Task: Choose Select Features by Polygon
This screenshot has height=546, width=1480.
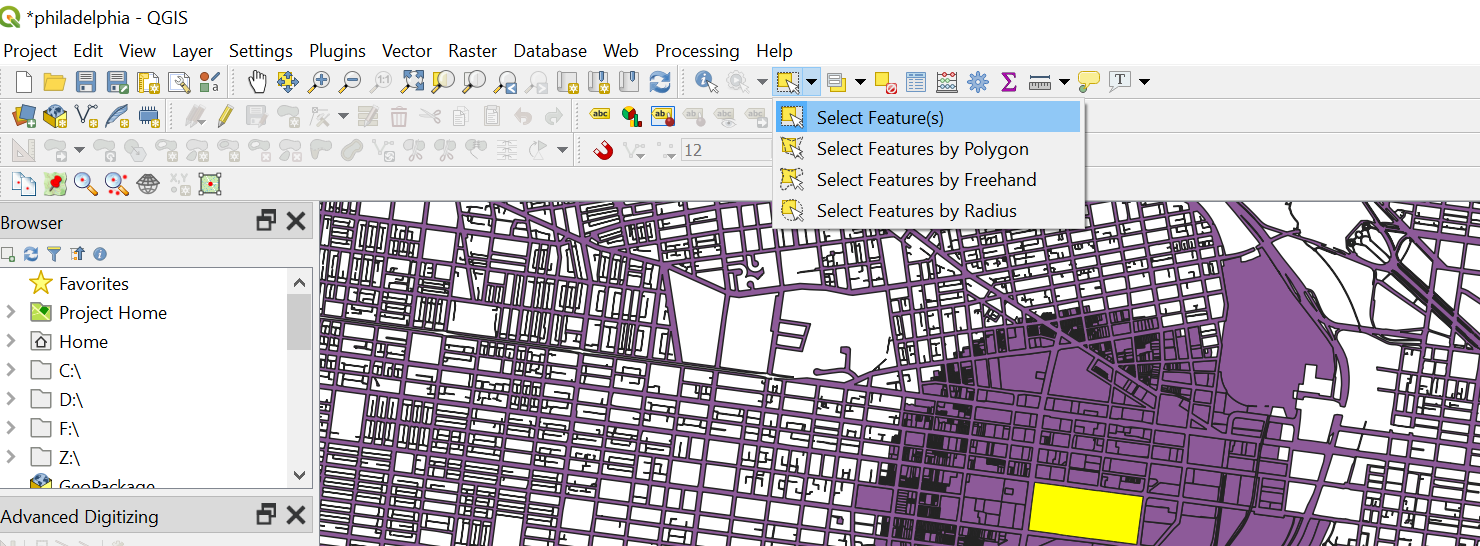Action: click(x=922, y=149)
